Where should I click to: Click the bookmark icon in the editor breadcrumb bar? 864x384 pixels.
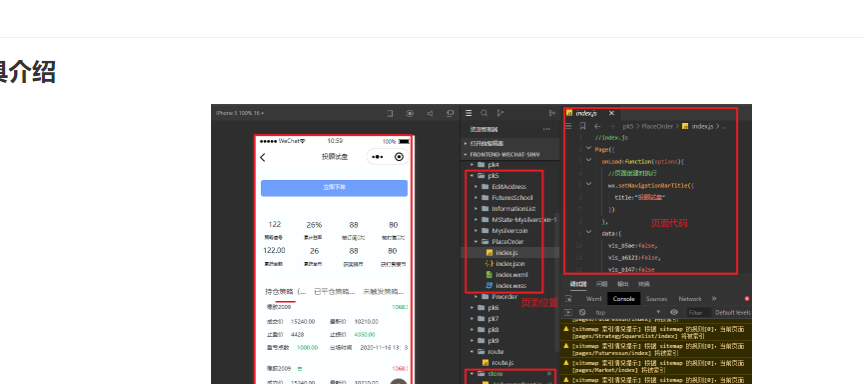tap(582, 126)
